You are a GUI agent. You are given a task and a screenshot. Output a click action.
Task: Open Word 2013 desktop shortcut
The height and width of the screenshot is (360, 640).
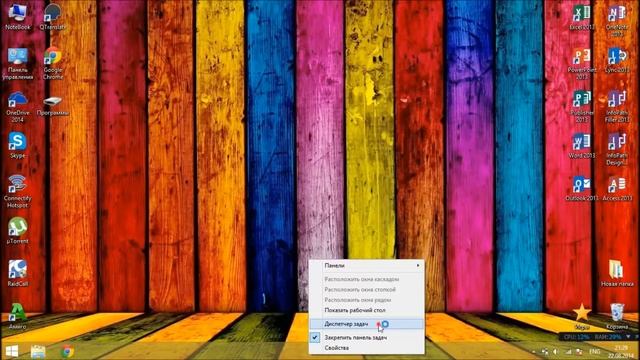(582, 146)
